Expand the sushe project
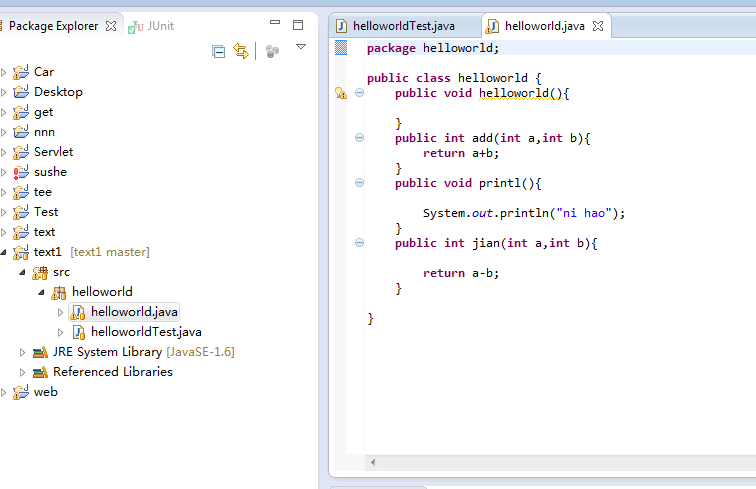 click(4, 172)
